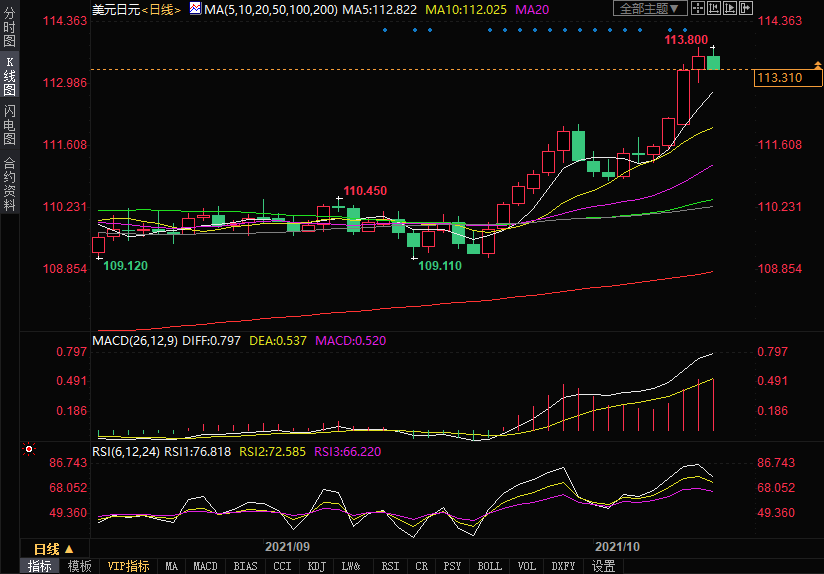
Task: Click the red gear icon beside RSI panel
Action: coord(29,449)
